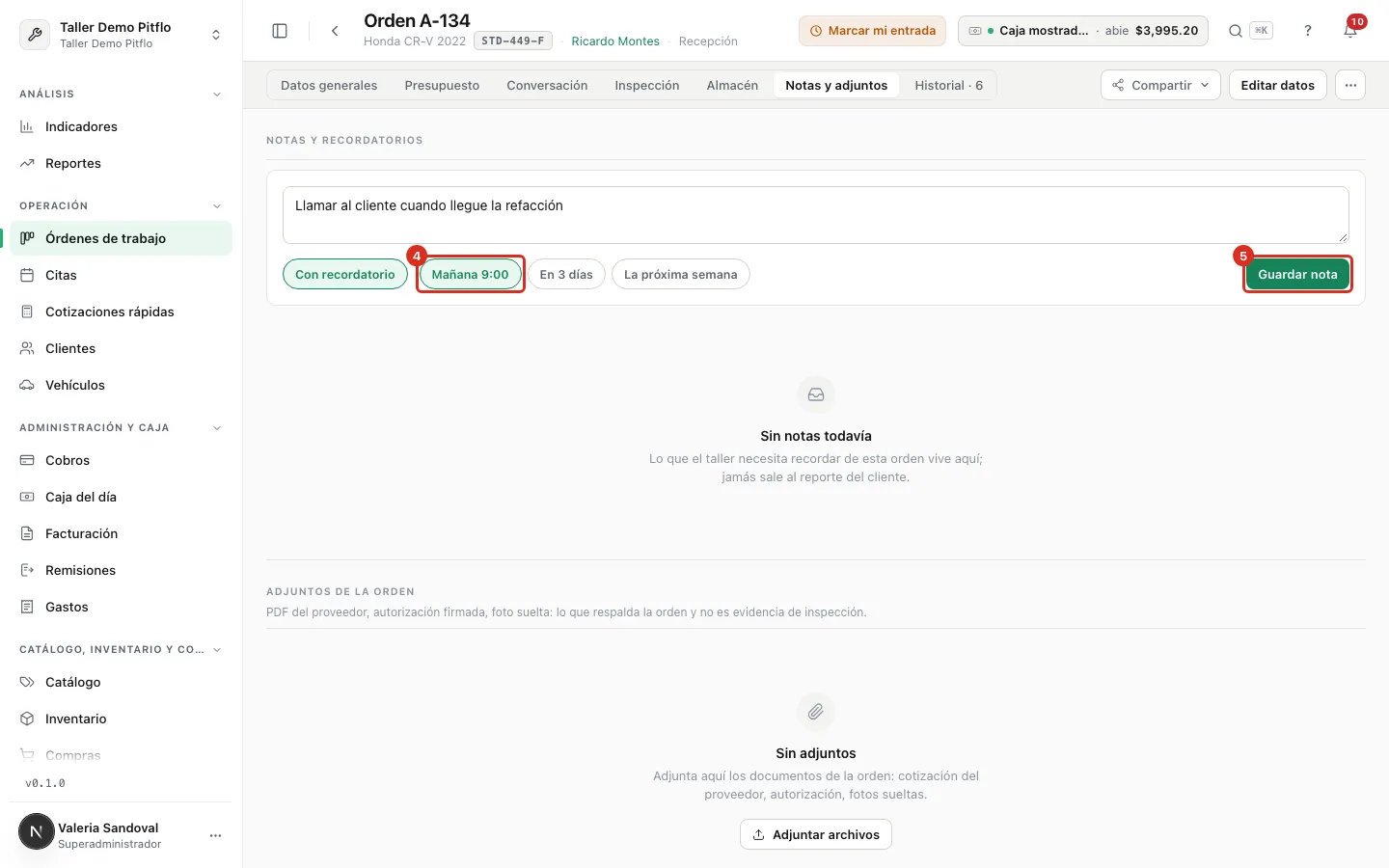
Task: Open help question mark icon
Action: point(1308,31)
